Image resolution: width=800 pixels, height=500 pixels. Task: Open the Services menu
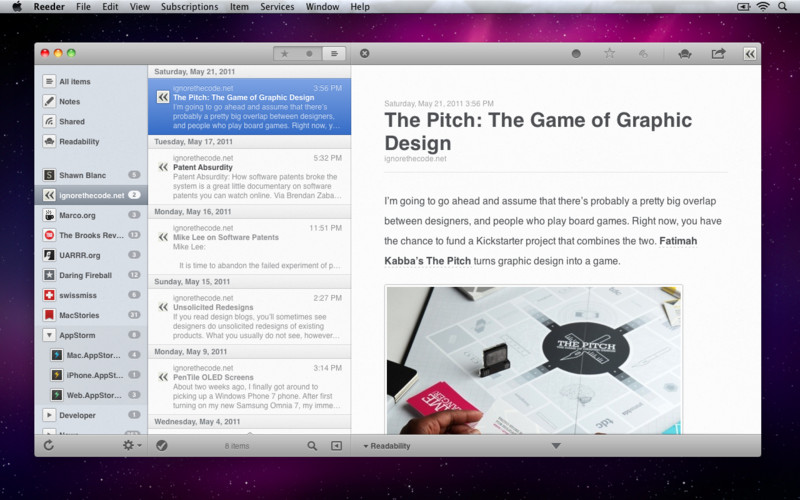pyautogui.click(x=277, y=7)
